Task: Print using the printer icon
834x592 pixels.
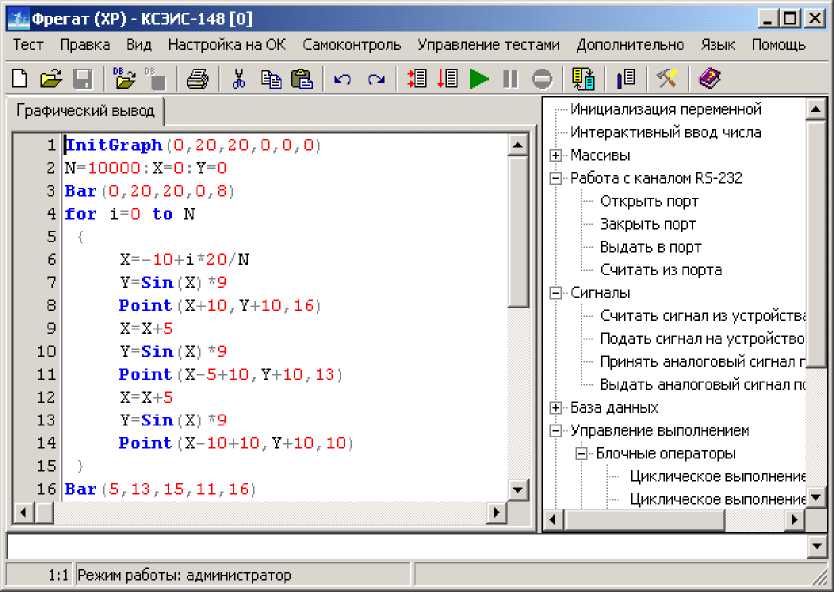Action: tap(197, 79)
